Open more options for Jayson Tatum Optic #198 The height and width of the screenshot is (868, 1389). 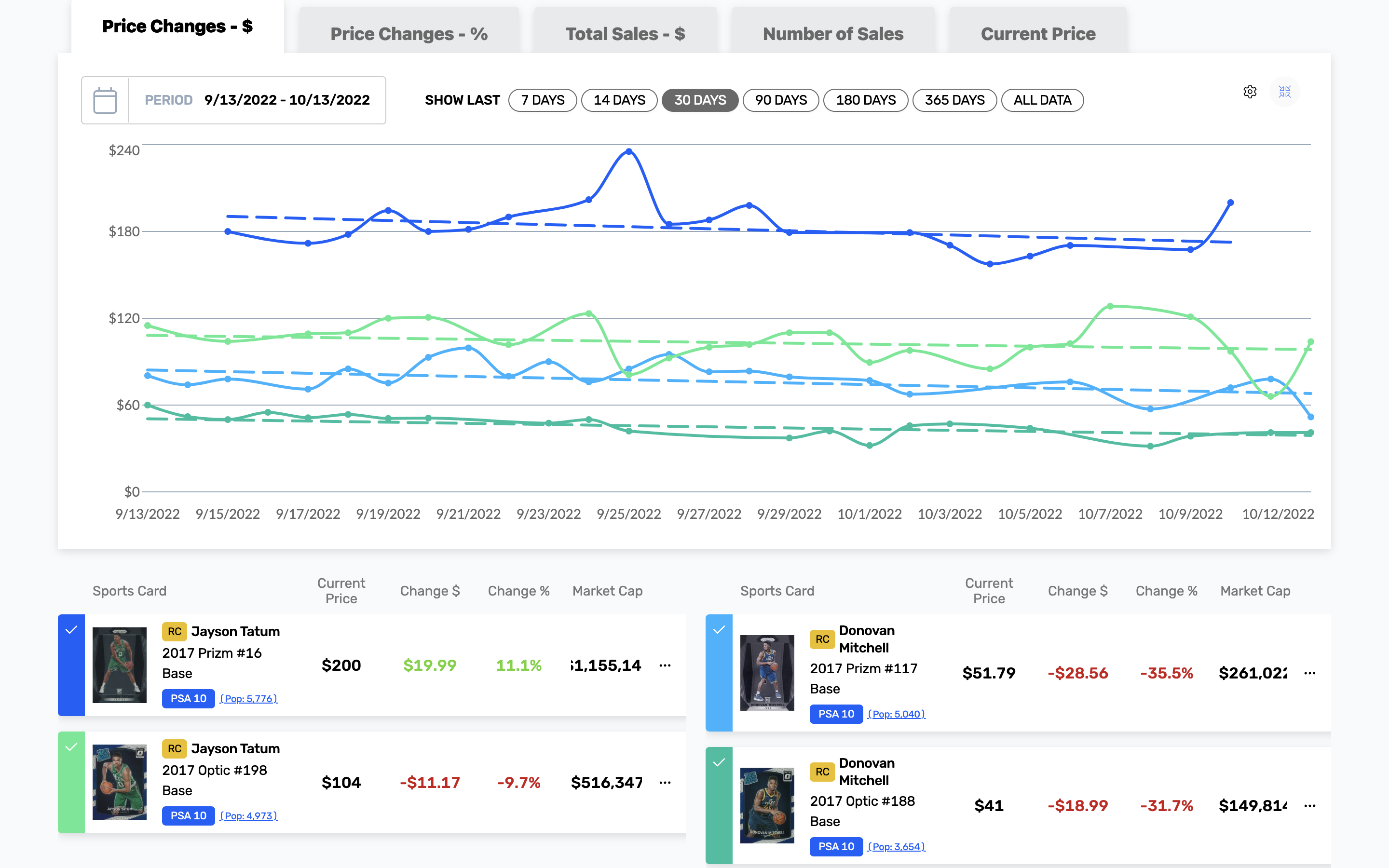[x=665, y=783]
